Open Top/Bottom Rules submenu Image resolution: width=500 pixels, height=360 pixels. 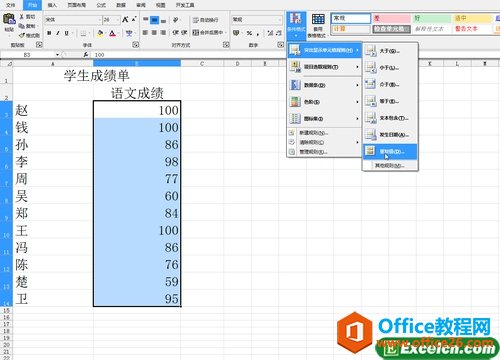click(324, 67)
